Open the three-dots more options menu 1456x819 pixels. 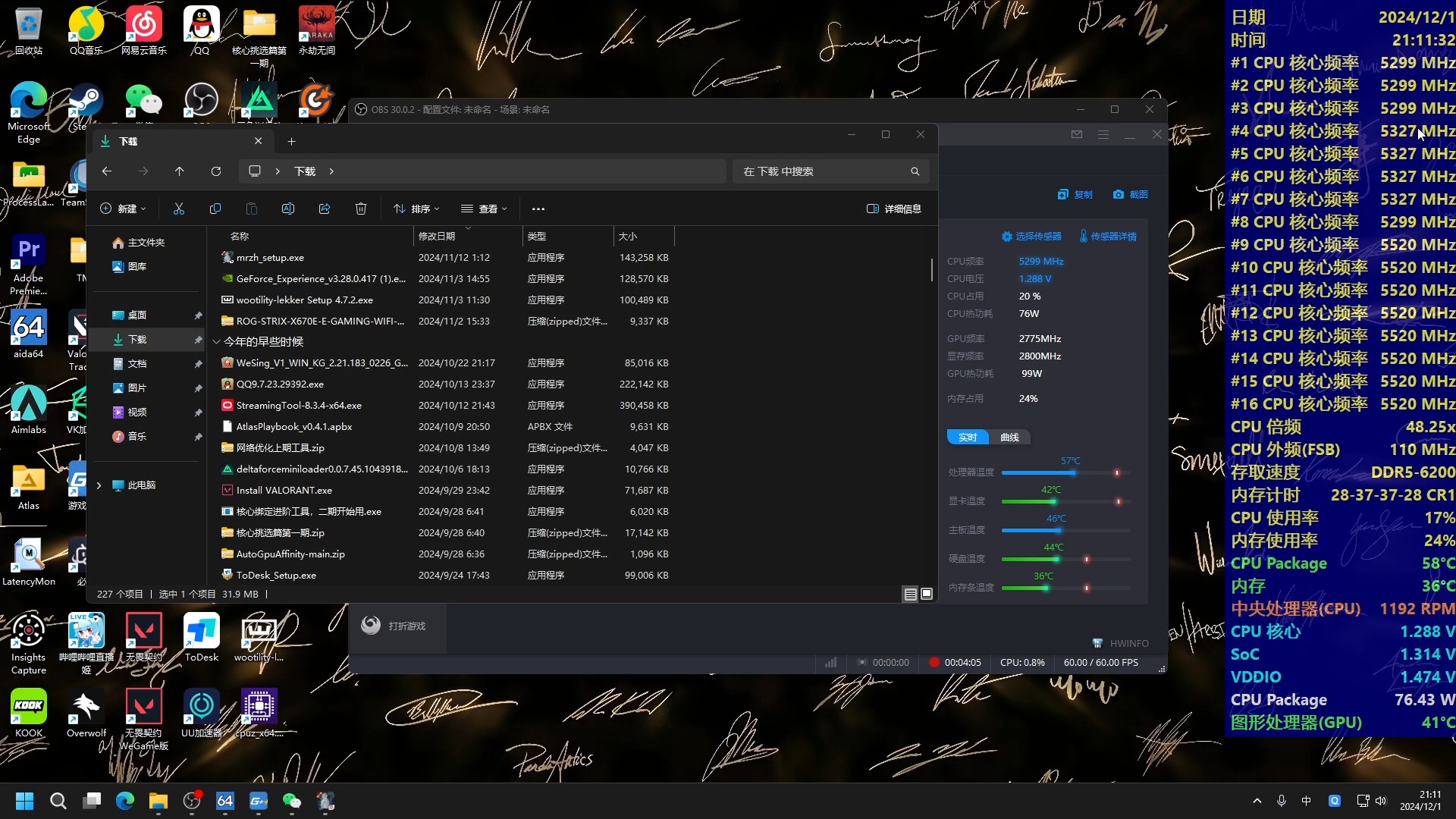coord(538,209)
